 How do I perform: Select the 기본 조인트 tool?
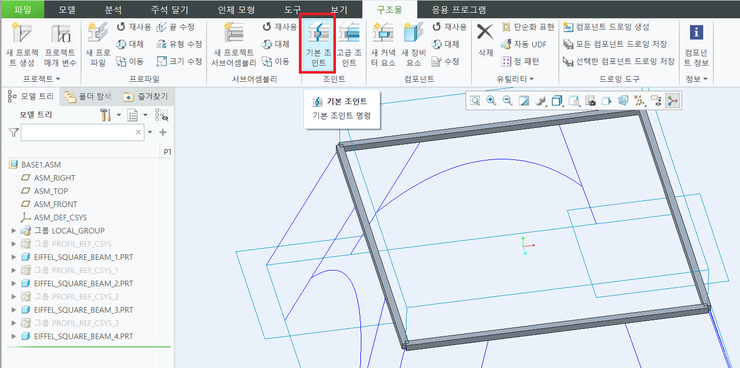coord(318,44)
